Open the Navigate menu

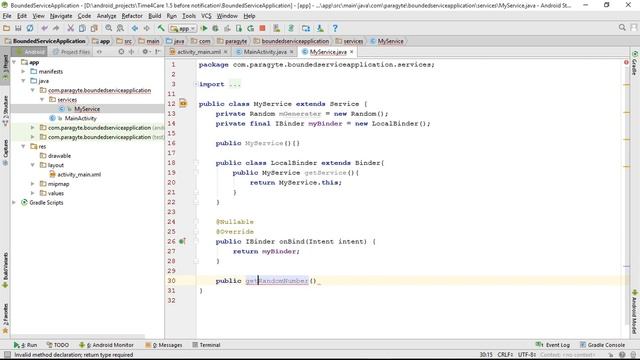pos(61,16)
